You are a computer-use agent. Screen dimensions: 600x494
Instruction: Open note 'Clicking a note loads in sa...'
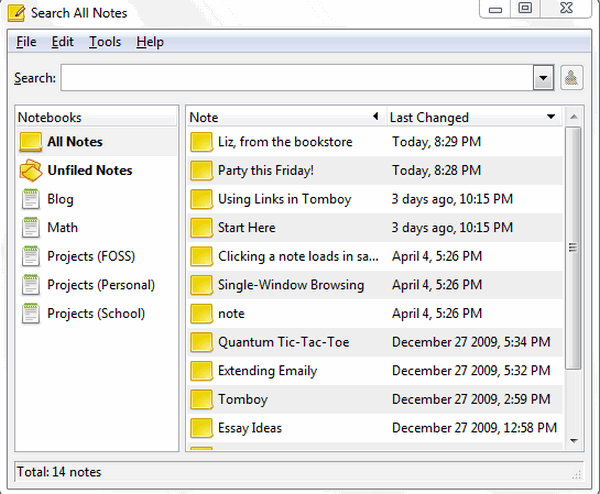(x=298, y=256)
